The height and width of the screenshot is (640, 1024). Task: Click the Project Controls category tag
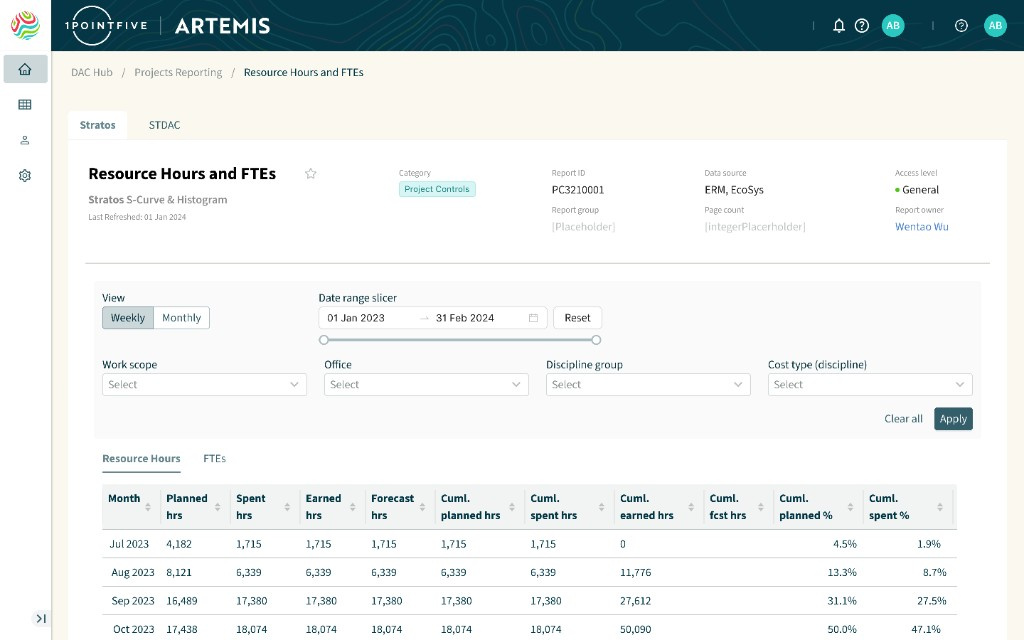click(x=437, y=189)
